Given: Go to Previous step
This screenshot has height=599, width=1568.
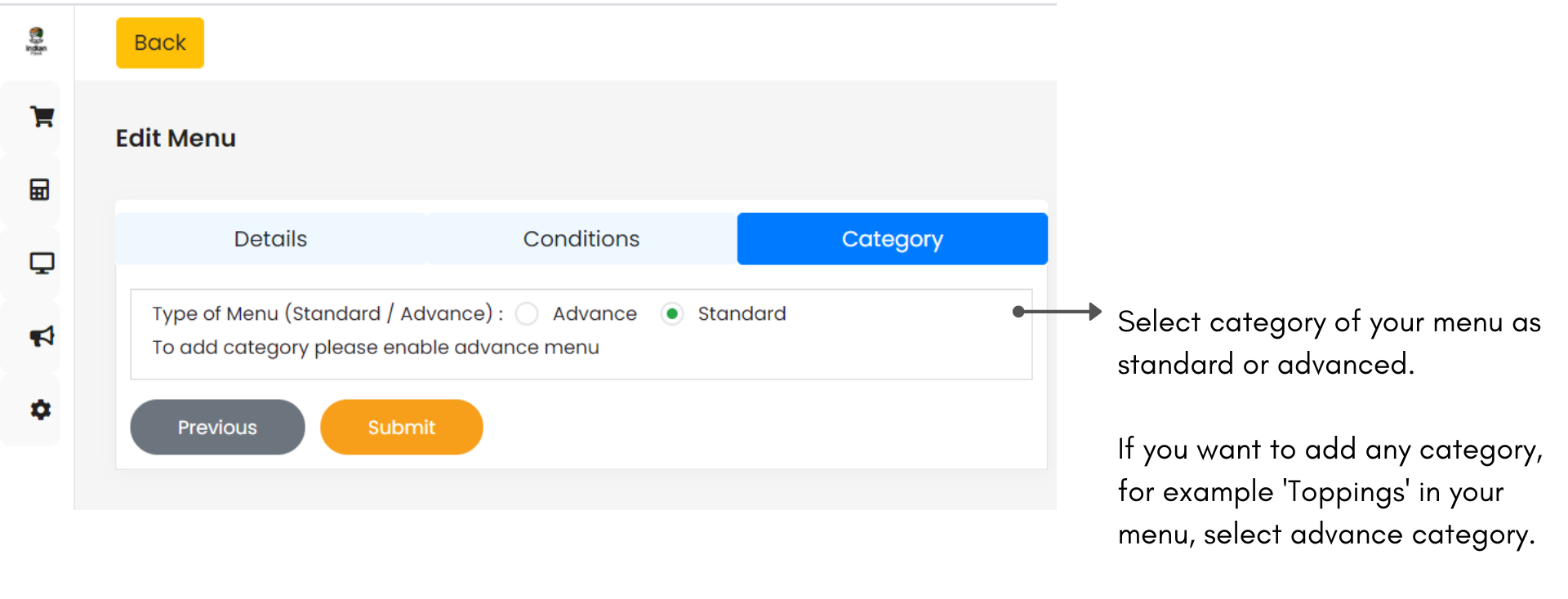Looking at the screenshot, I should coord(217,427).
